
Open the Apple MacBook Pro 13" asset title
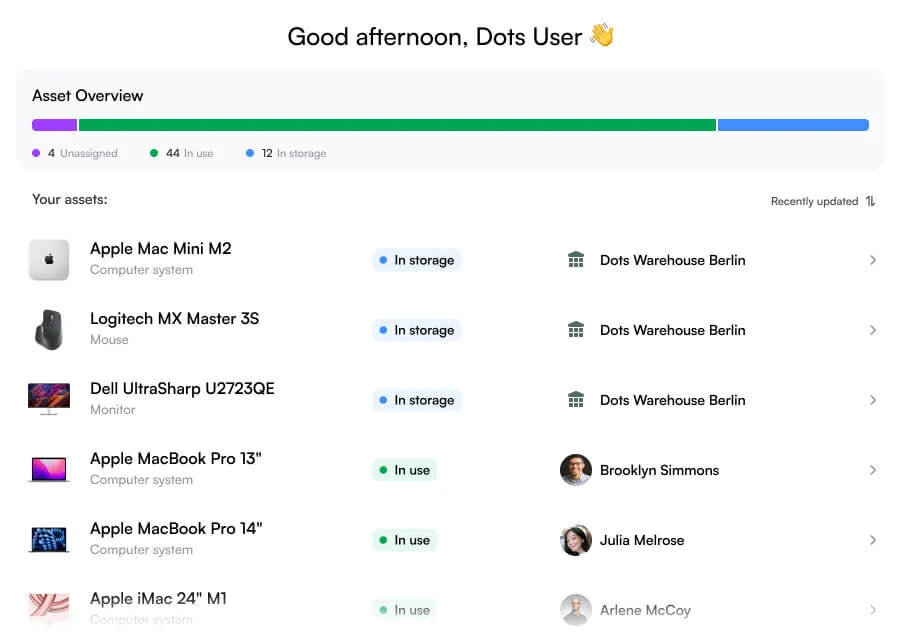[x=176, y=458]
